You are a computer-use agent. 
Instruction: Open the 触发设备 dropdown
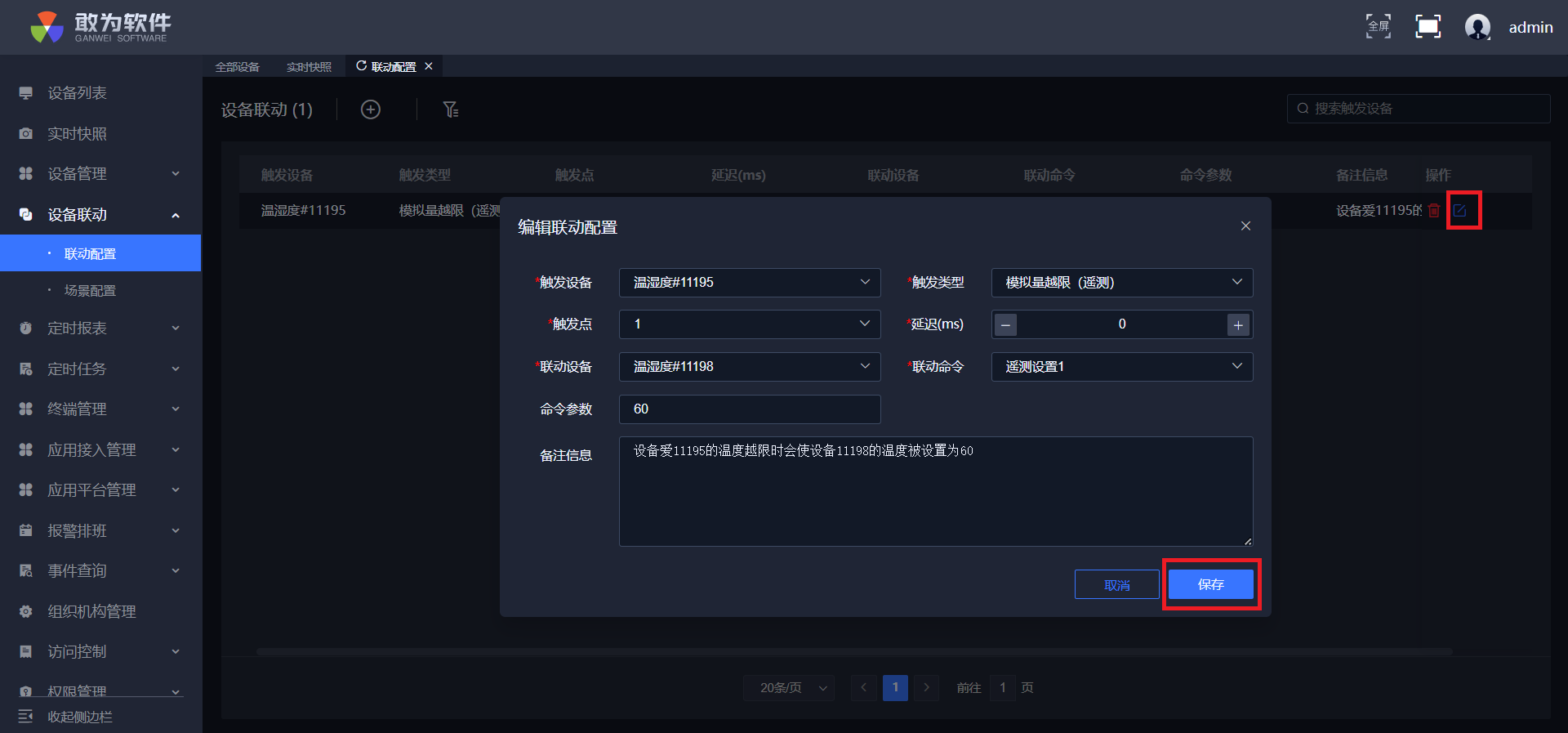(x=749, y=283)
